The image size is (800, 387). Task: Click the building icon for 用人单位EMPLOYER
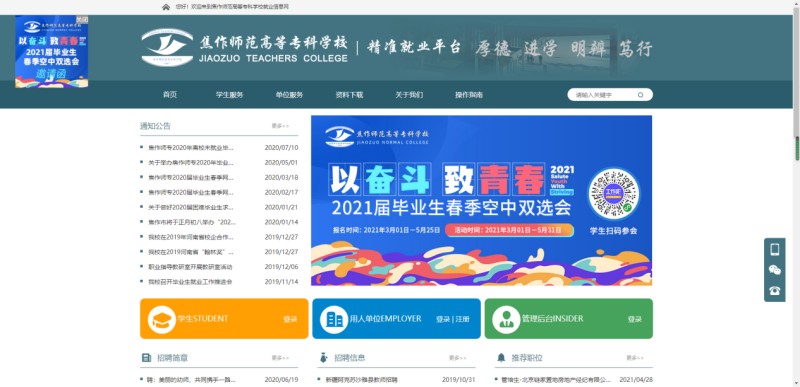(x=334, y=319)
